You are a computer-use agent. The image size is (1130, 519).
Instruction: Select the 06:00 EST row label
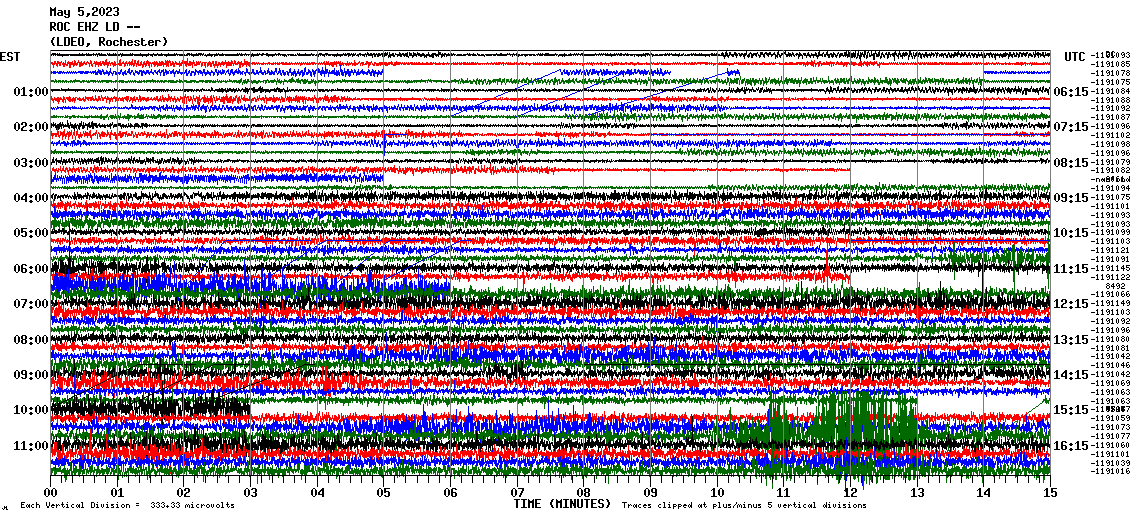coord(31,269)
